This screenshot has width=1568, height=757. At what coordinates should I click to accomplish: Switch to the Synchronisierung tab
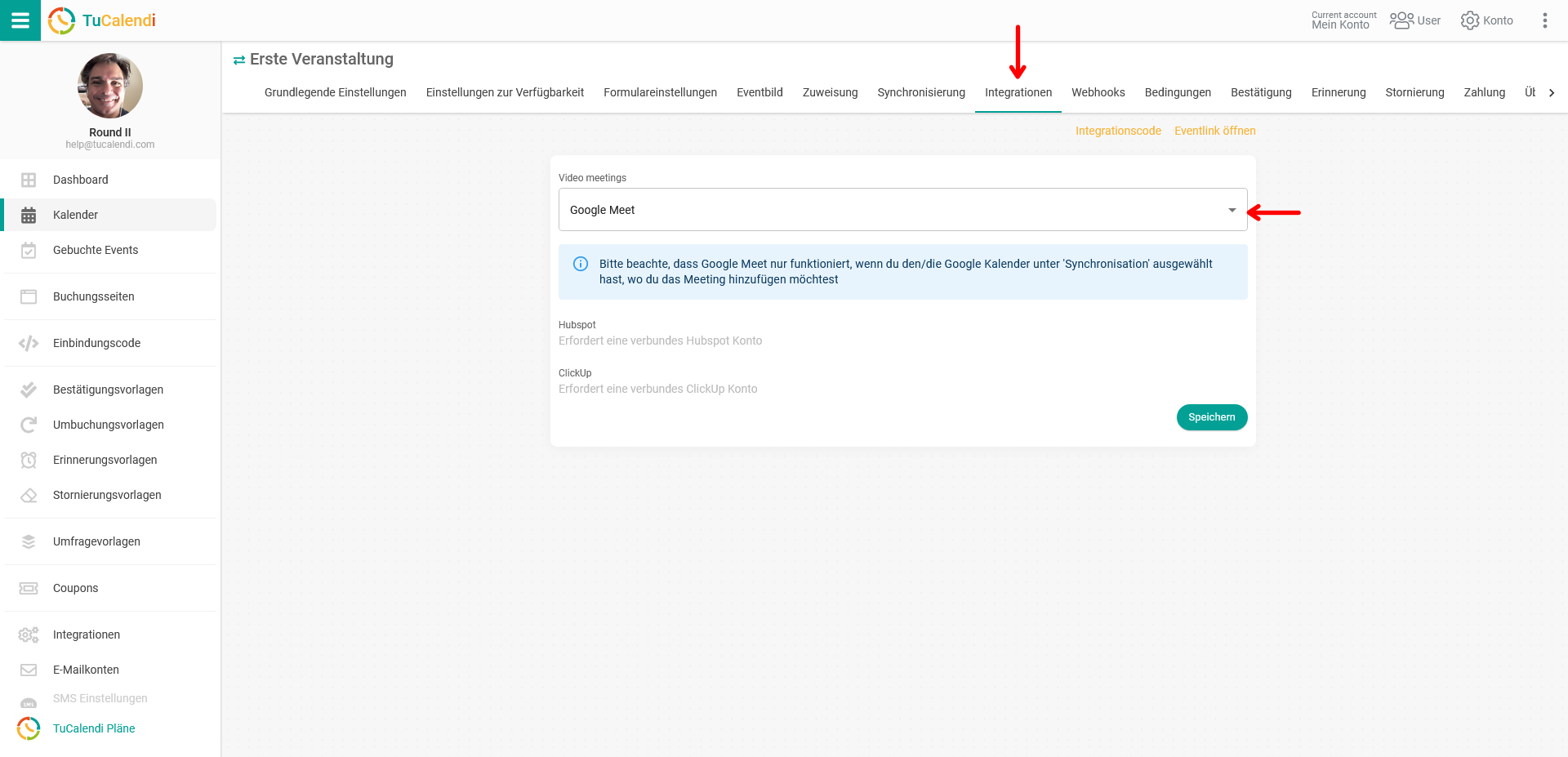coord(920,92)
